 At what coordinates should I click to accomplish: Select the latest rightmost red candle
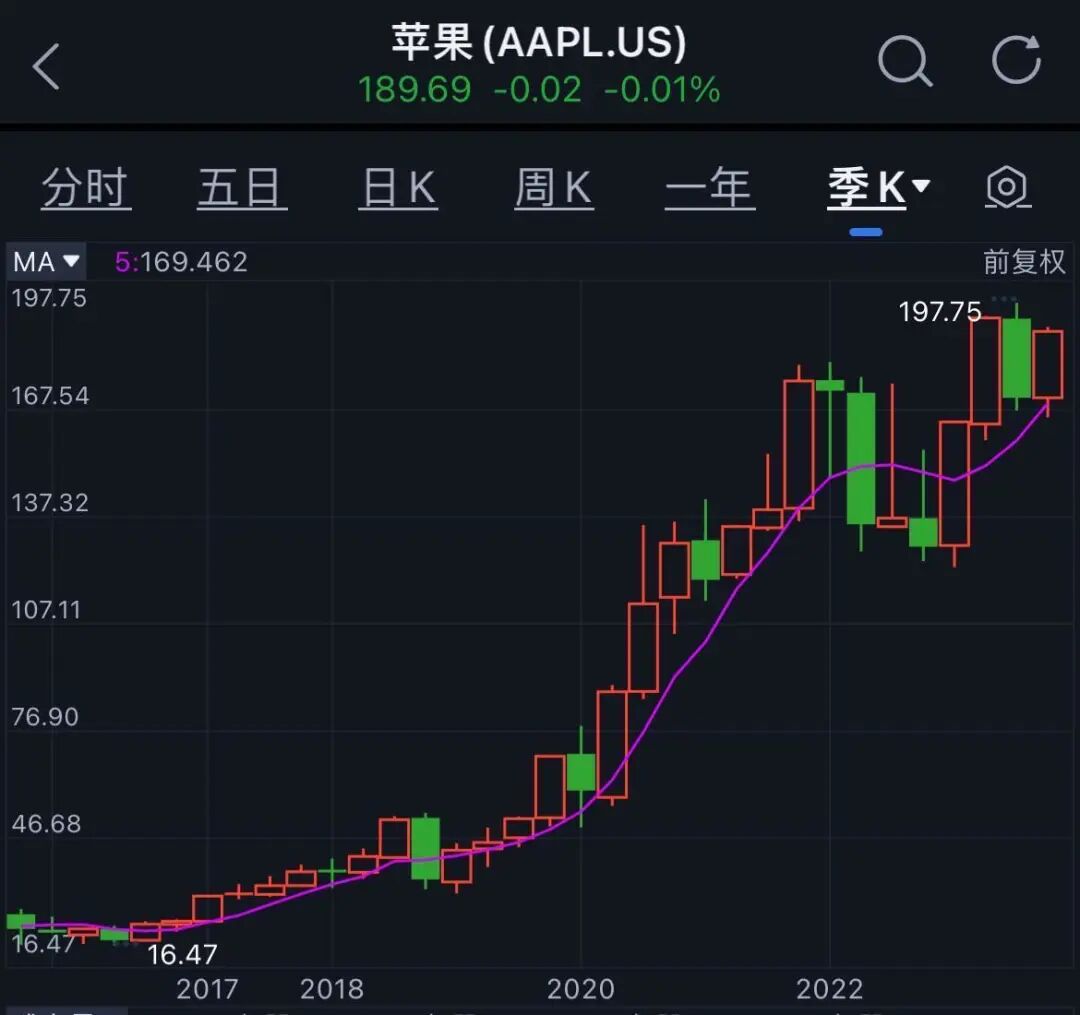tap(1048, 364)
